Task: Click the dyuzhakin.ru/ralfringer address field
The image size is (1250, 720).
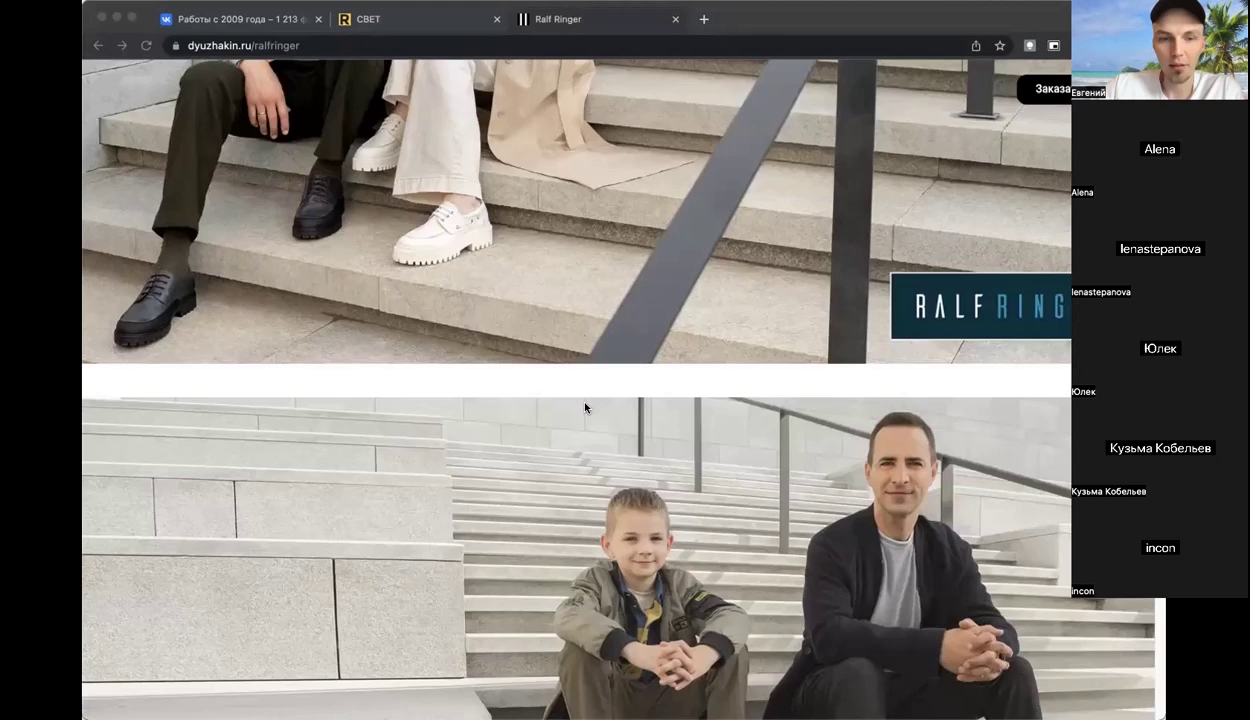Action: click(x=560, y=46)
